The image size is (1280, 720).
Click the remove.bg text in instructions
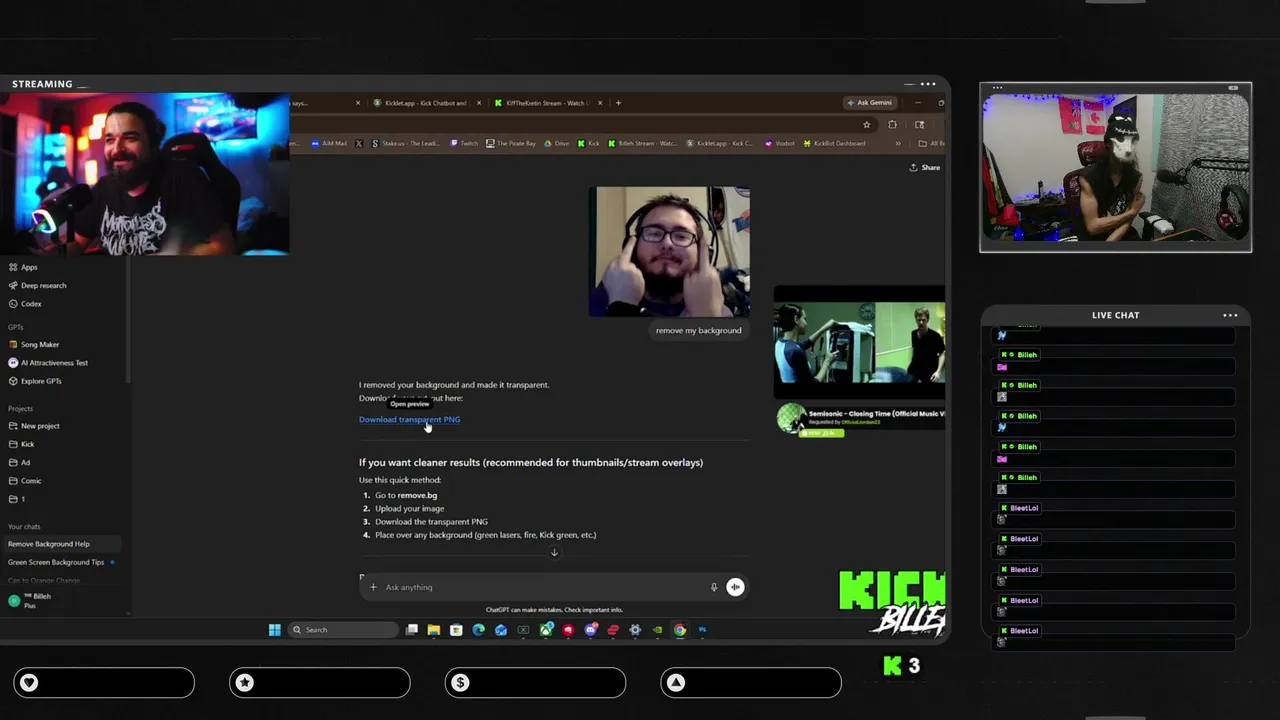pyautogui.click(x=417, y=495)
